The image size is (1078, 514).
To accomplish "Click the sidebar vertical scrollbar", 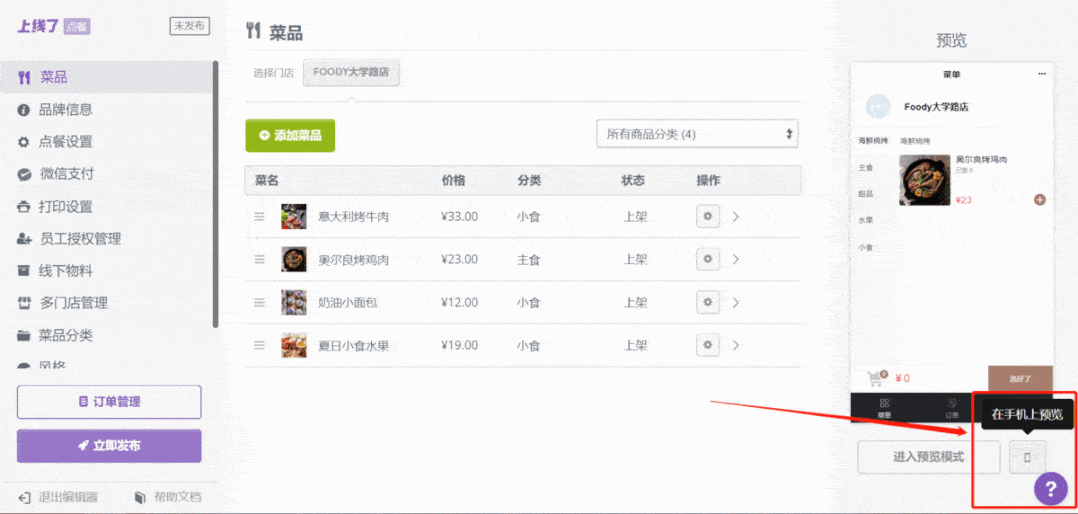I will (215, 190).
